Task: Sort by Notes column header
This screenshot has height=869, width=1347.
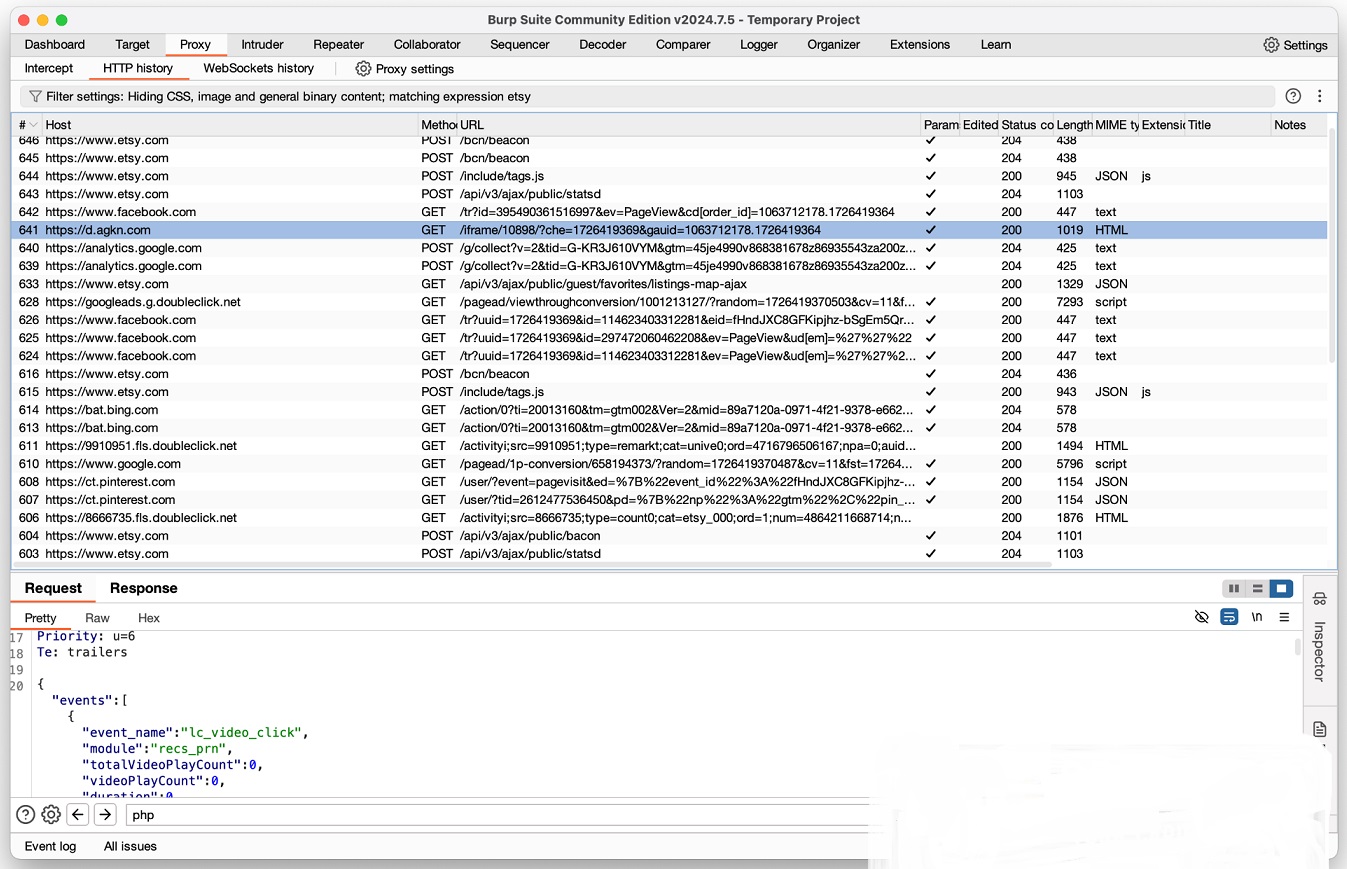Action: pos(1299,125)
